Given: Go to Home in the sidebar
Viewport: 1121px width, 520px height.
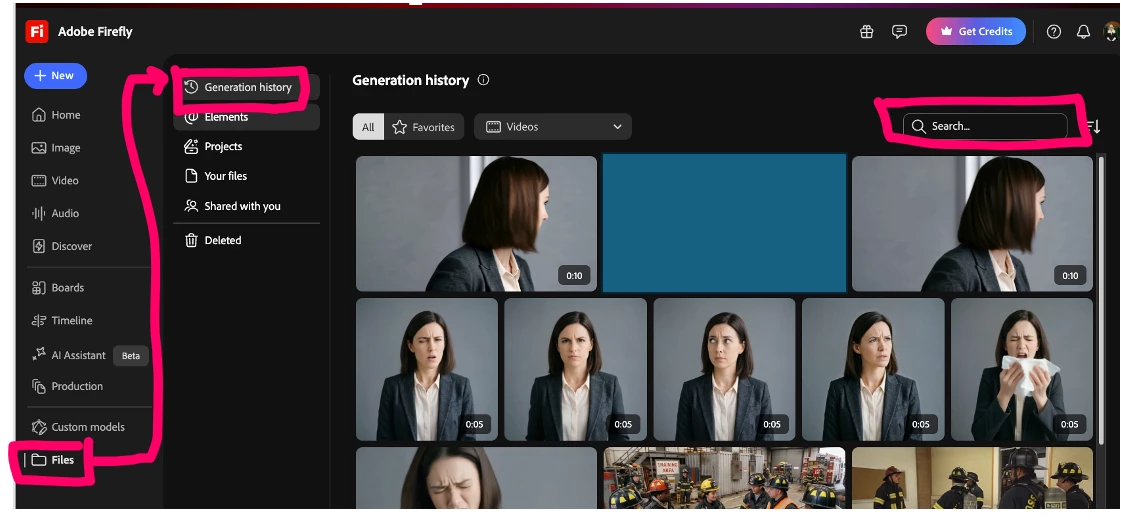Looking at the screenshot, I should (x=56, y=115).
